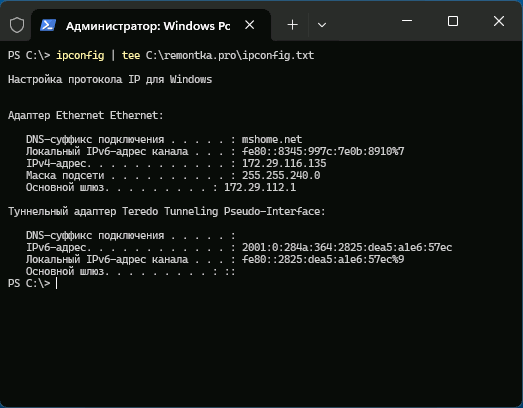Click the PowerShell icon on the tab
Viewport: 523px width, 408px height.
(48, 25)
